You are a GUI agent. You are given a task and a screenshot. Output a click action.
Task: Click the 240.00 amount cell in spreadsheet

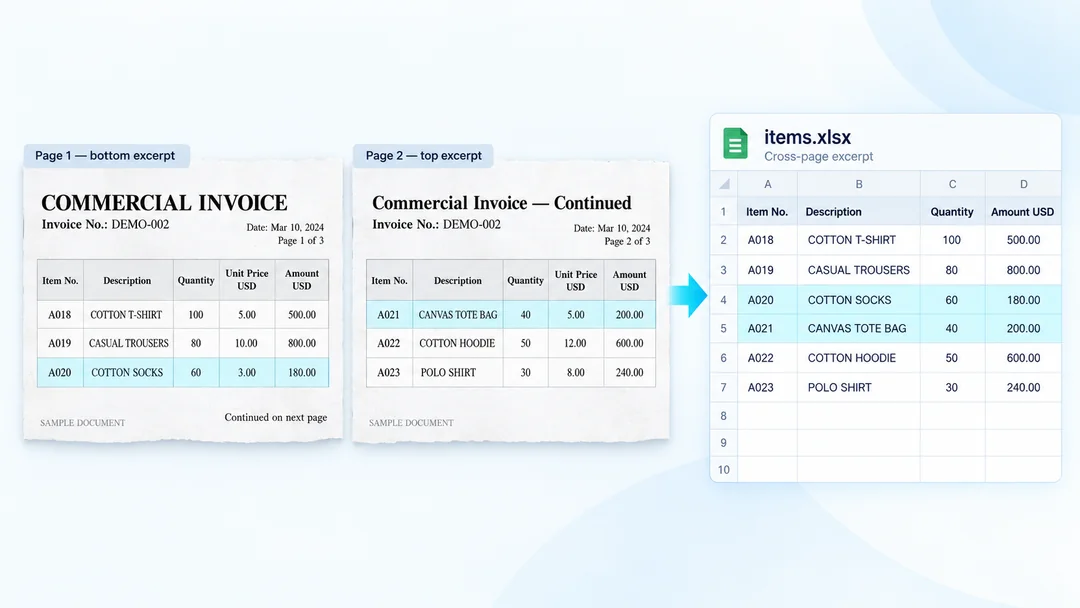click(1023, 388)
